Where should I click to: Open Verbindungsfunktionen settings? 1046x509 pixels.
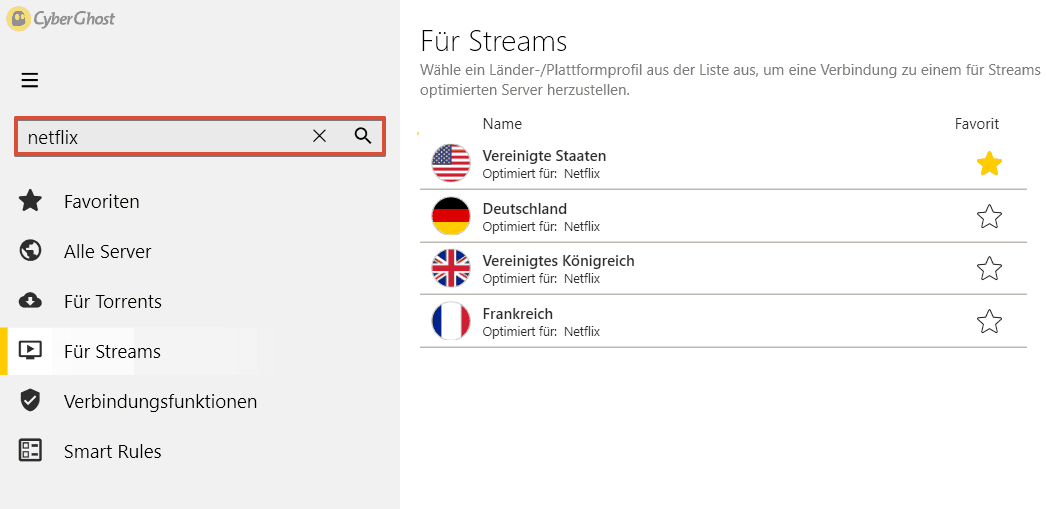tap(160, 402)
